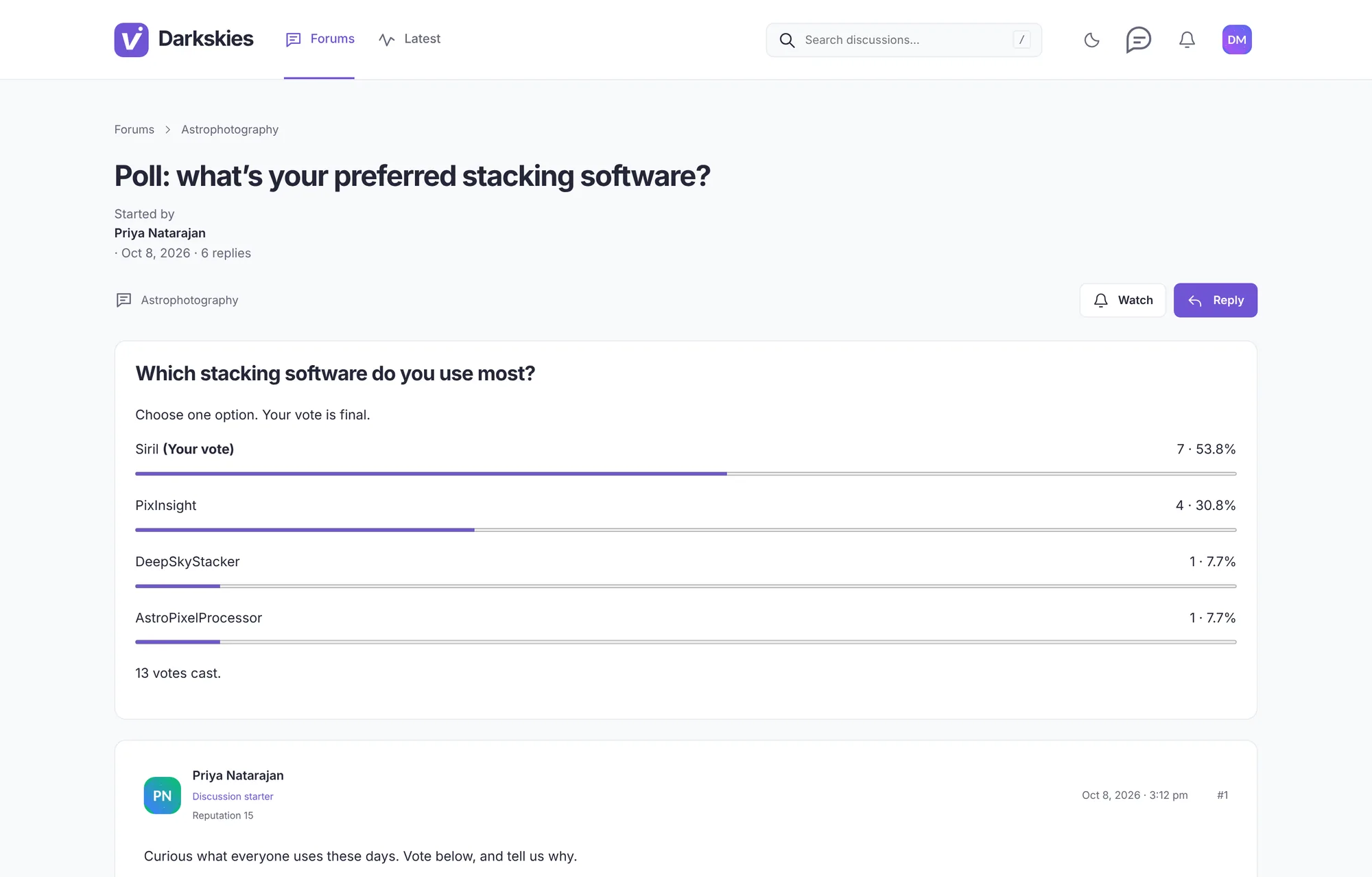
Task: Click the 'Reputation 15' text
Action: (223, 815)
